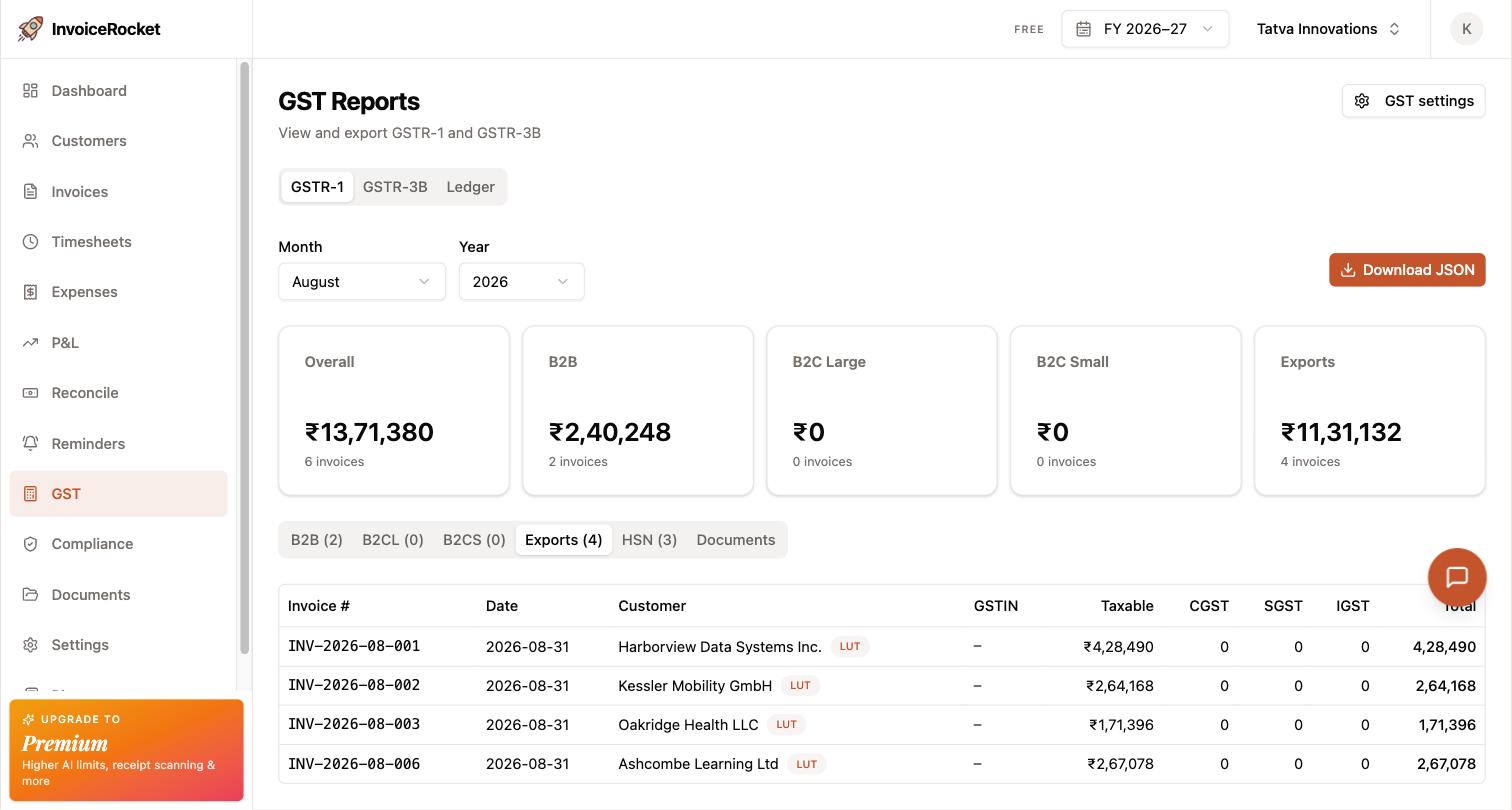Click customer Harborview Data Systems Inc.

tap(720, 647)
